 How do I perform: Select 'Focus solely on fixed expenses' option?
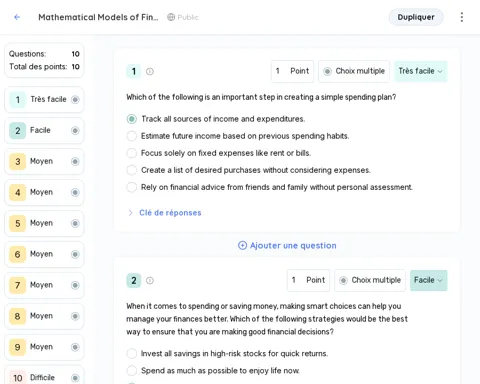[x=132, y=153]
